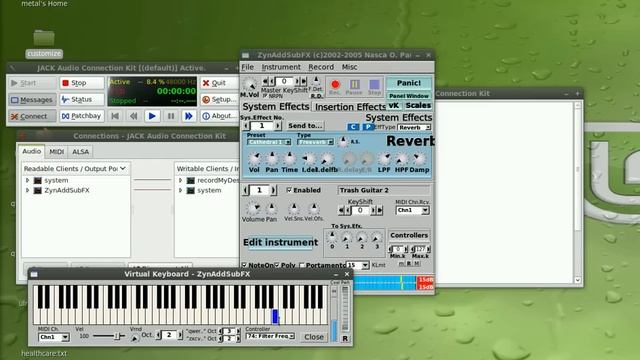
Task: Select the Insertion Effects tab
Action: pos(350,107)
